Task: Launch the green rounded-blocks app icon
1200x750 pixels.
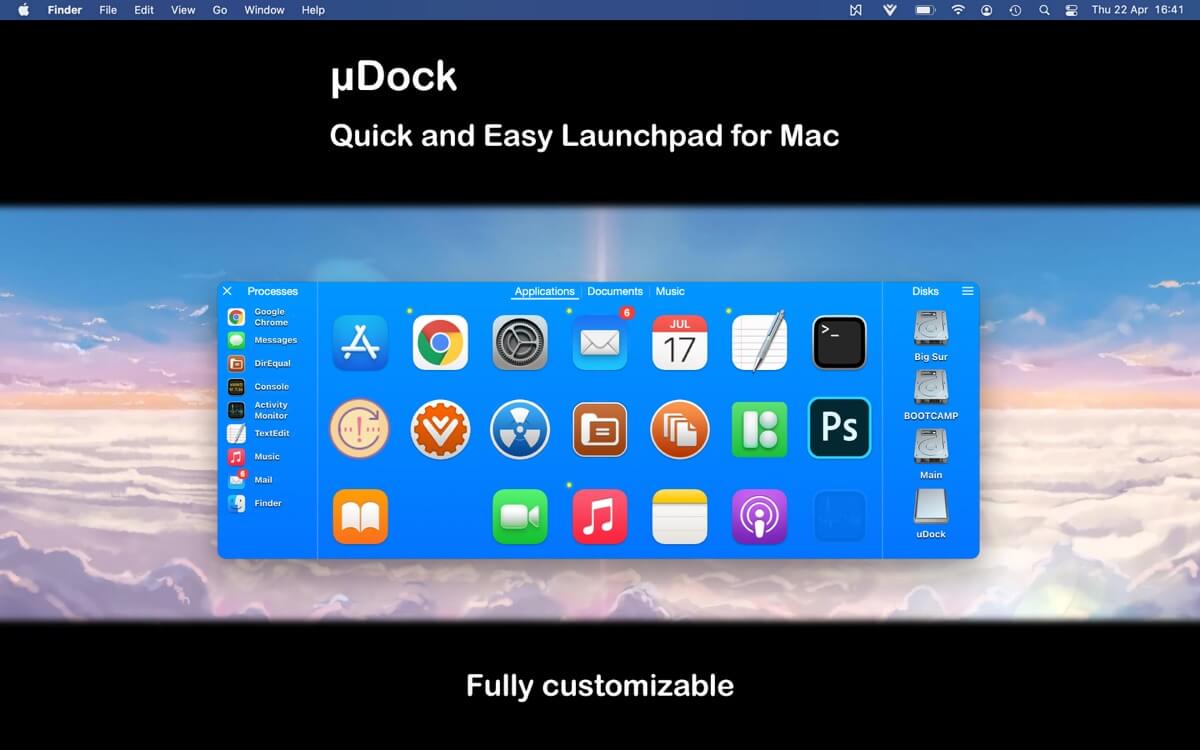Action: (x=760, y=429)
